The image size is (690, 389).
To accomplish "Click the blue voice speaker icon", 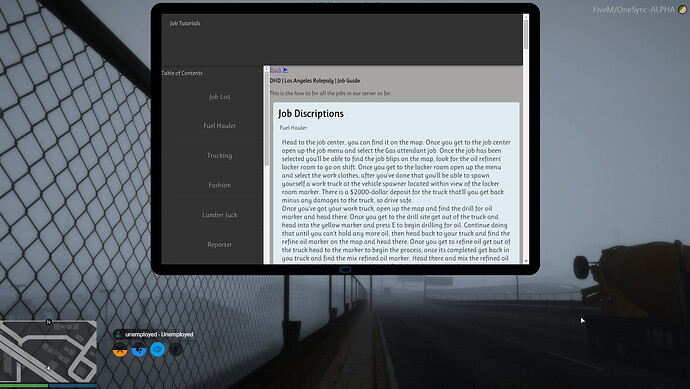I will pyautogui.click(x=158, y=349).
